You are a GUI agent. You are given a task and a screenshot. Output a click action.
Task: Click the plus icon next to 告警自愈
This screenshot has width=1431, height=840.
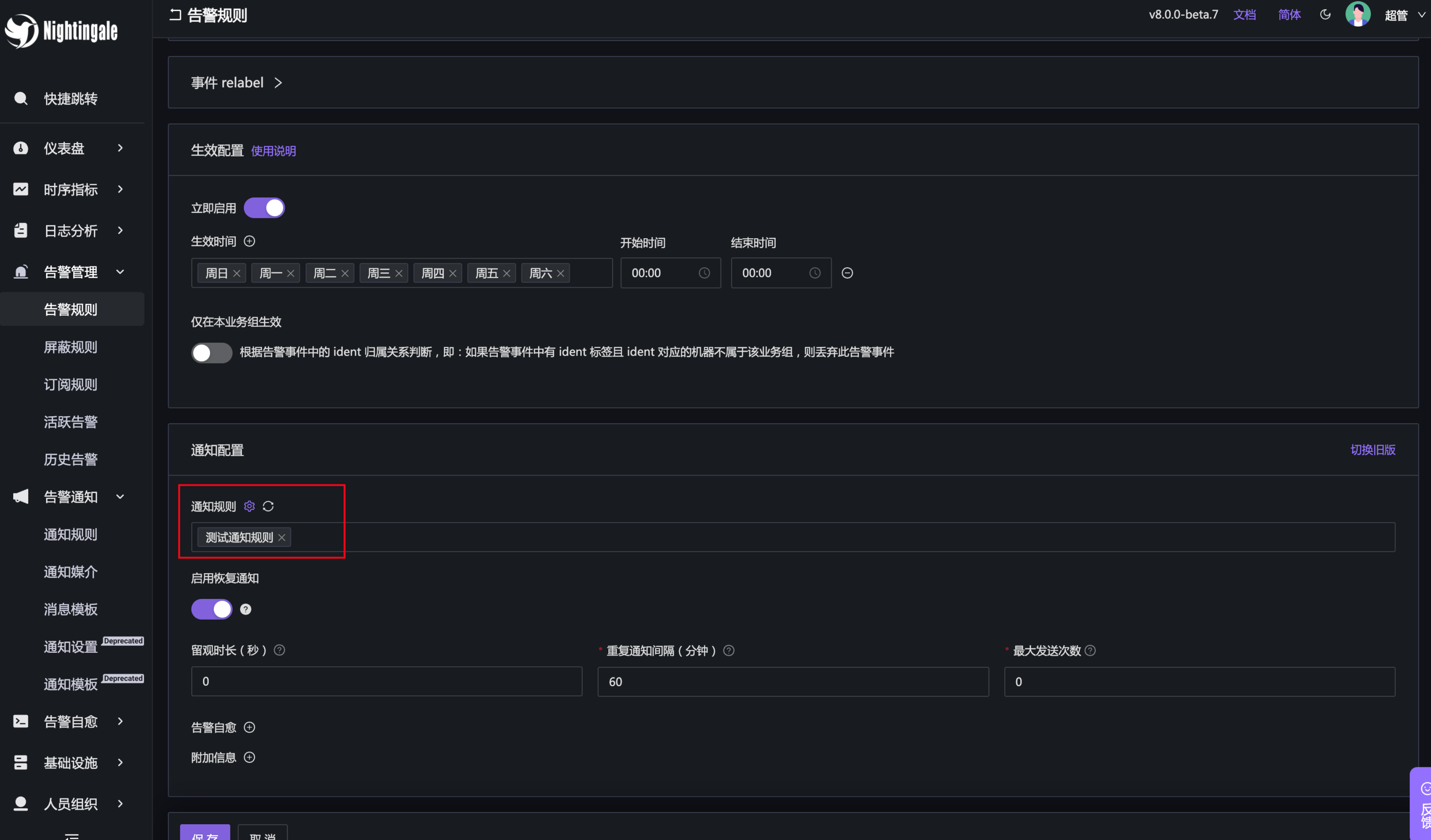coord(249,727)
